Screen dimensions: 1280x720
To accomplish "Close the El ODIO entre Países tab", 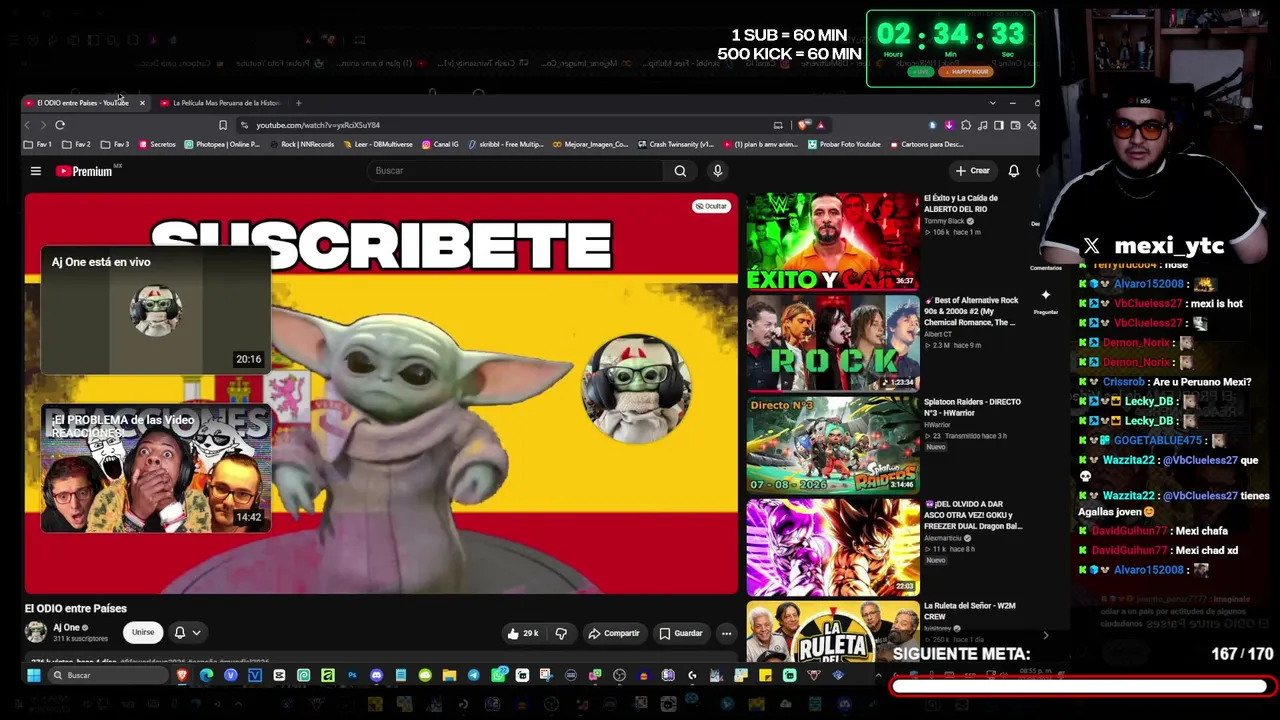I will tap(142, 103).
